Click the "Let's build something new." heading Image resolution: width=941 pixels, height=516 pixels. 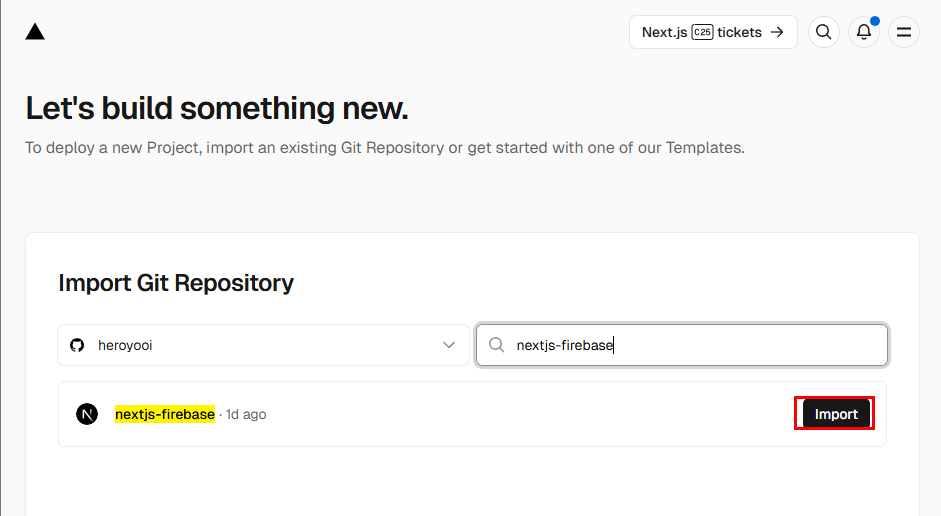click(217, 108)
